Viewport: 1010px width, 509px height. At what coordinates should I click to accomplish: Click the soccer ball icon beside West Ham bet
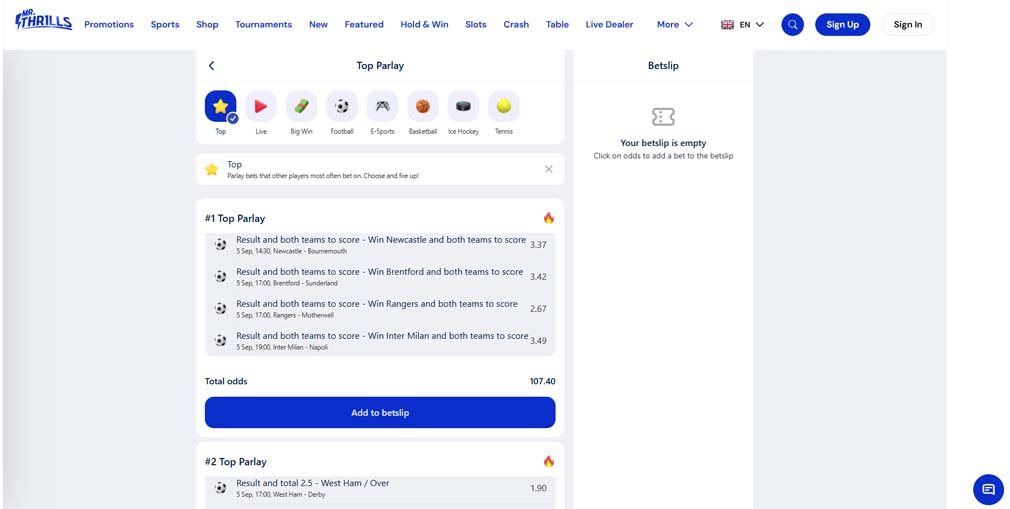point(220,488)
